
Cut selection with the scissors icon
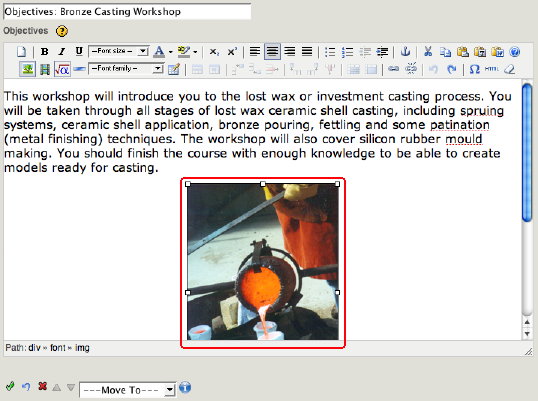tap(428, 52)
